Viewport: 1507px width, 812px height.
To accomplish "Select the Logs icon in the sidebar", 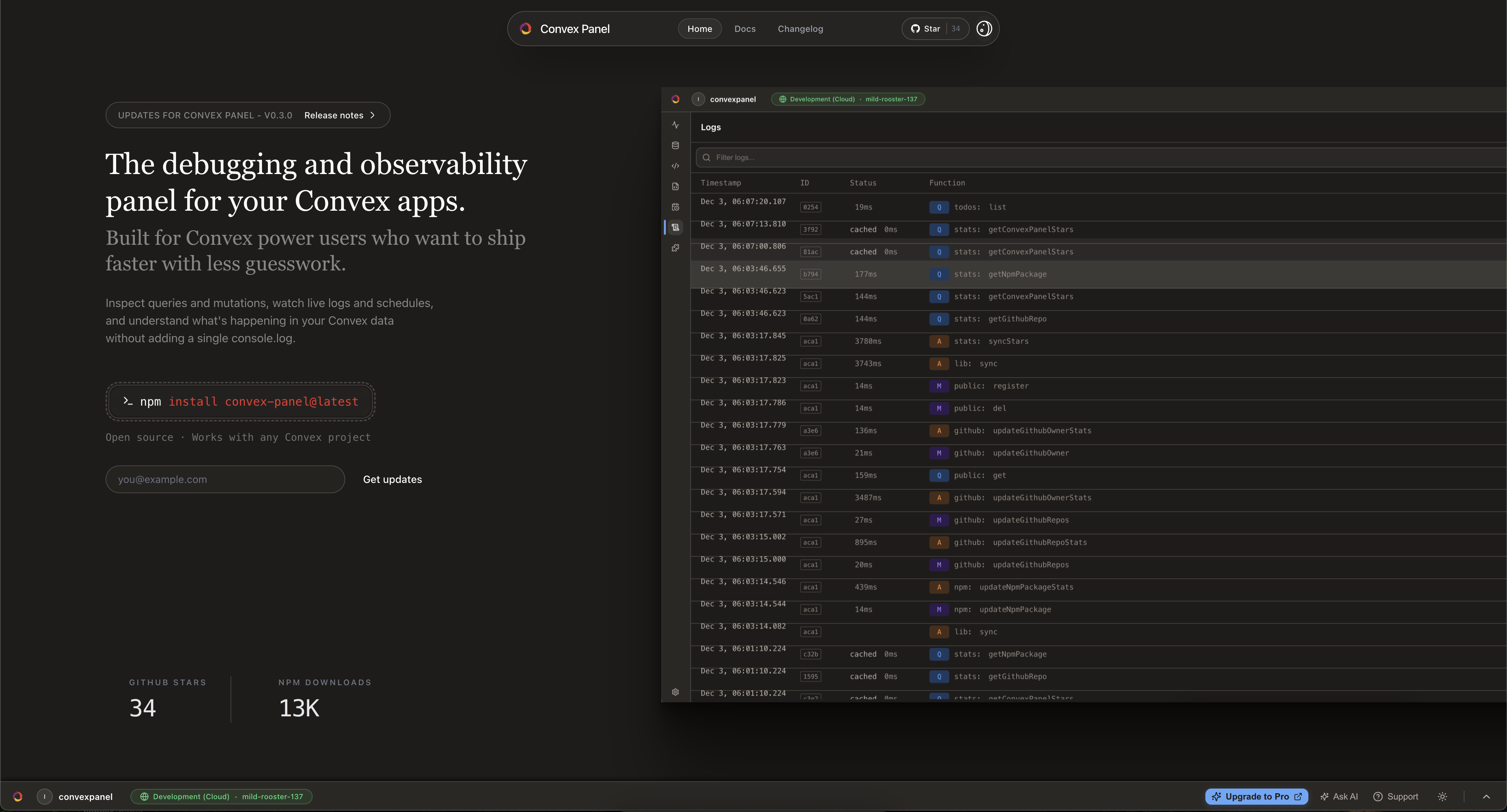I will (x=676, y=227).
